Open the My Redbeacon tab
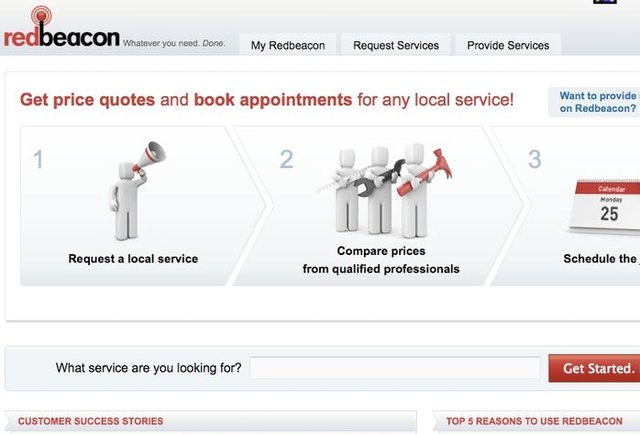Screen dimensions: 640x434 click(288, 45)
